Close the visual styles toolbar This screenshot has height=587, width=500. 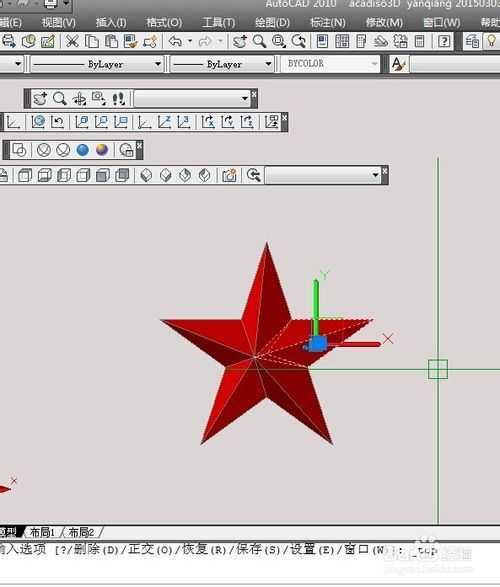139,145
